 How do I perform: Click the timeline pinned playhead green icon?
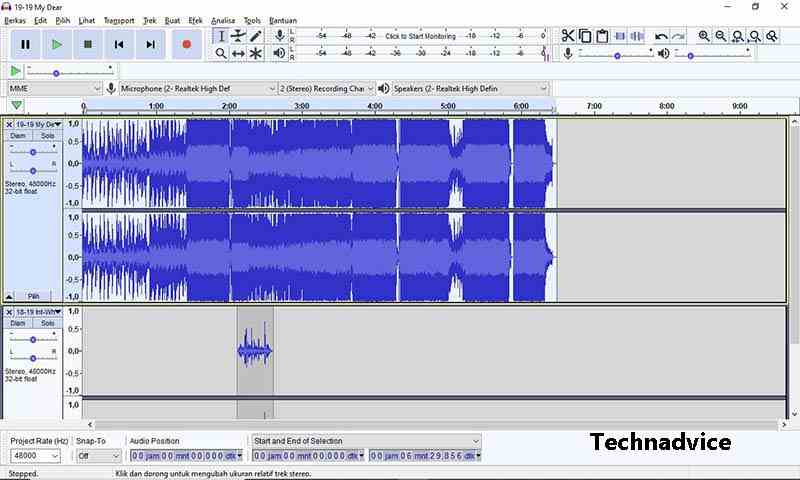click(x=16, y=105)
